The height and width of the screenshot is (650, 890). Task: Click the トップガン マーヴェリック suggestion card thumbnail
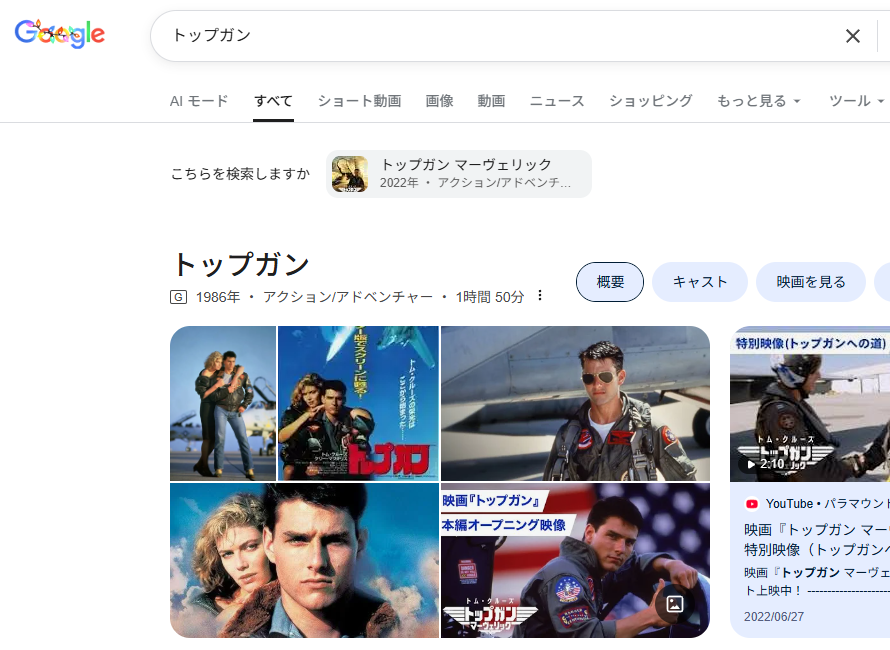349,173
